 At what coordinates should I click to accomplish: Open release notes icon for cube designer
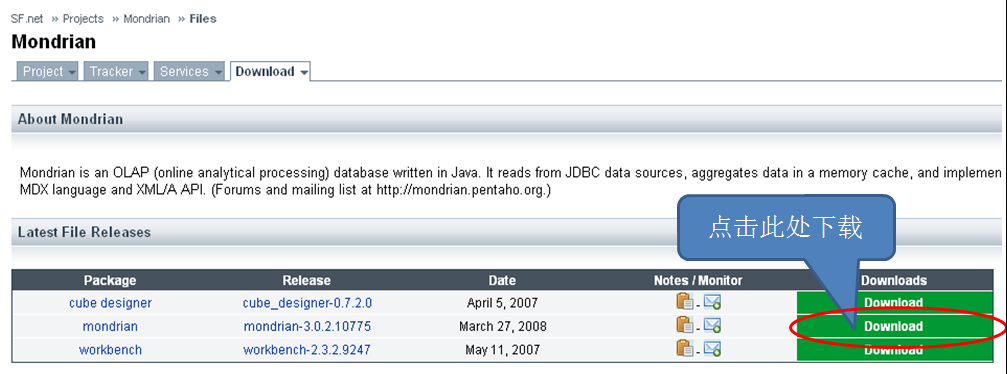(685, 302)
